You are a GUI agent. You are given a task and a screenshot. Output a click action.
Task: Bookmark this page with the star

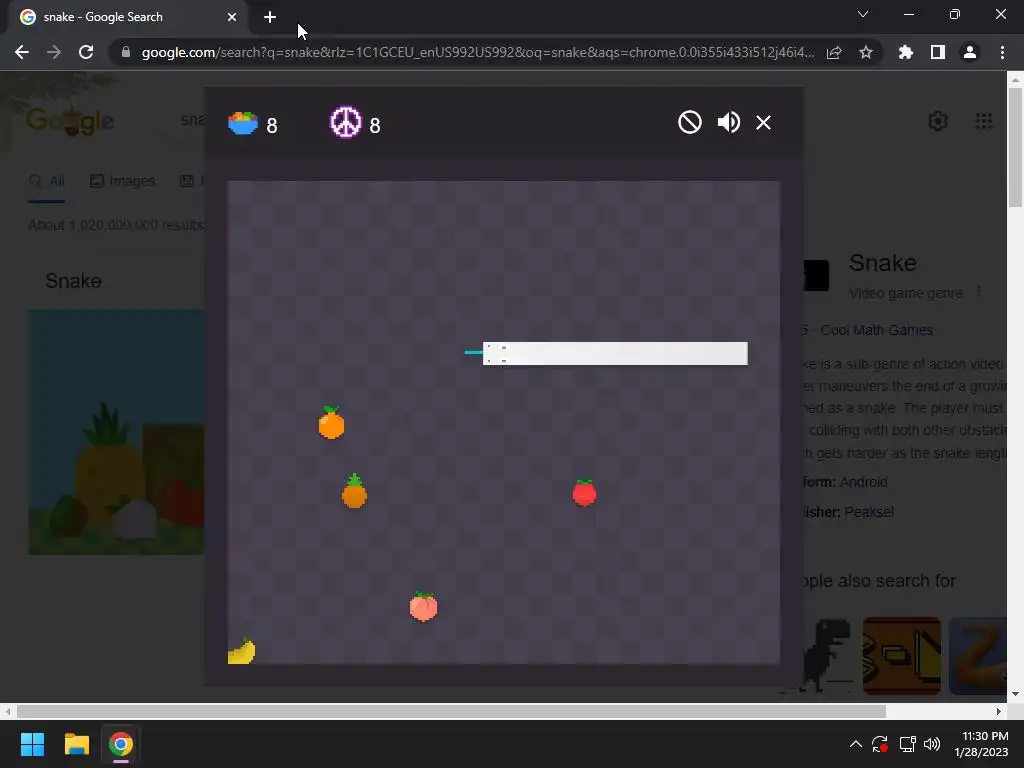866,52
